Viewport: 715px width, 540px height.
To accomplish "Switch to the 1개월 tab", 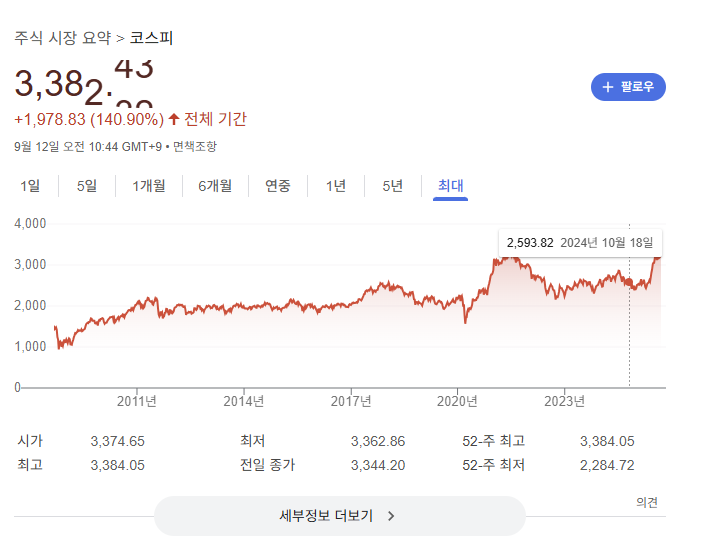I will tap(149, 186).
